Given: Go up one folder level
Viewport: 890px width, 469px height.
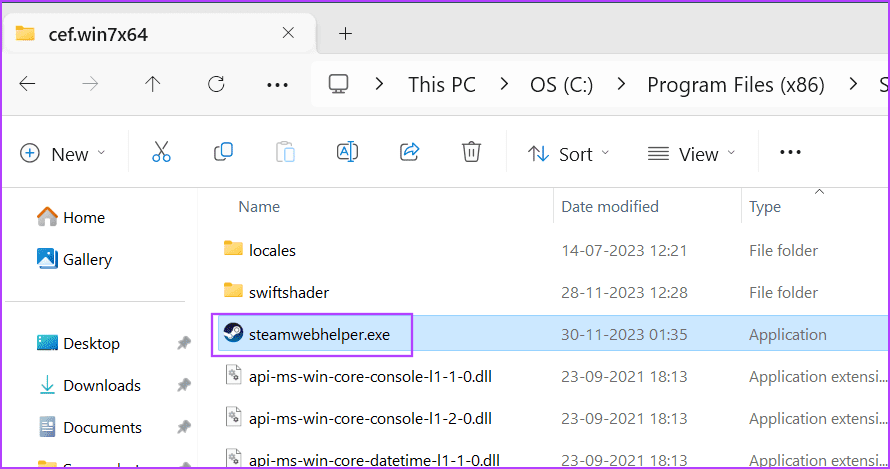Looking at the screenshot, I should 153,84.
